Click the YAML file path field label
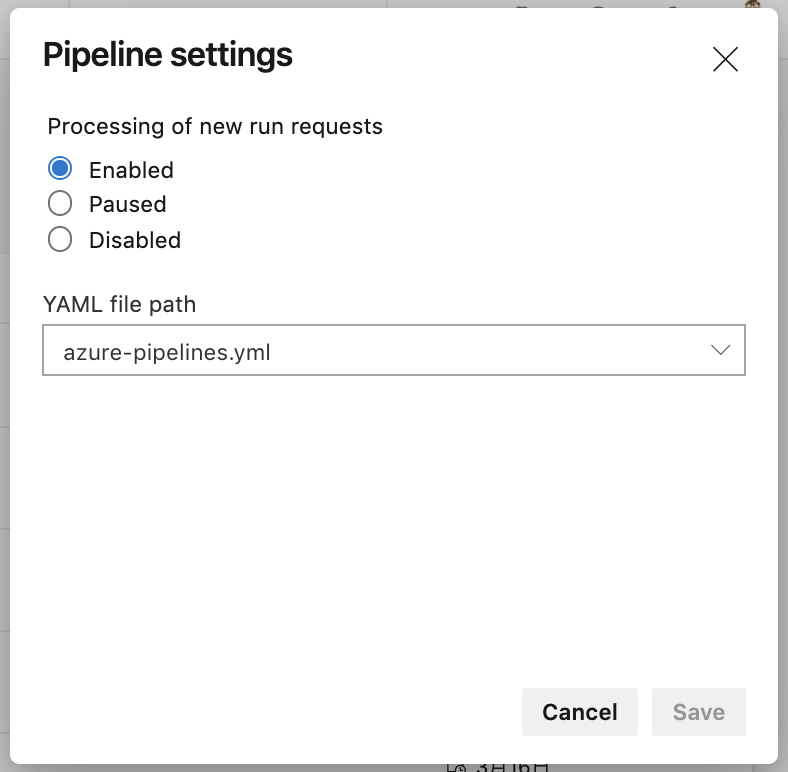This screenshot has width=788, height=772. pos(119,304)
